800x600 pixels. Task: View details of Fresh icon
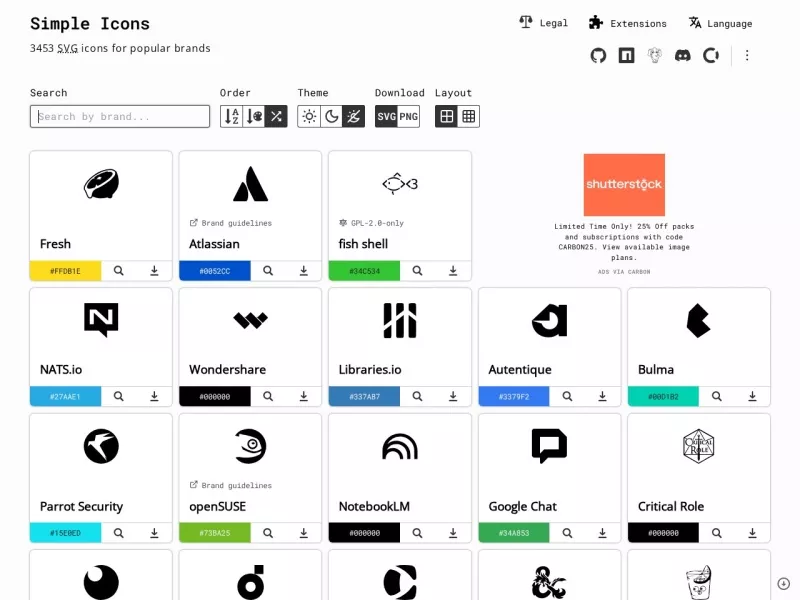tap(119, 271)
